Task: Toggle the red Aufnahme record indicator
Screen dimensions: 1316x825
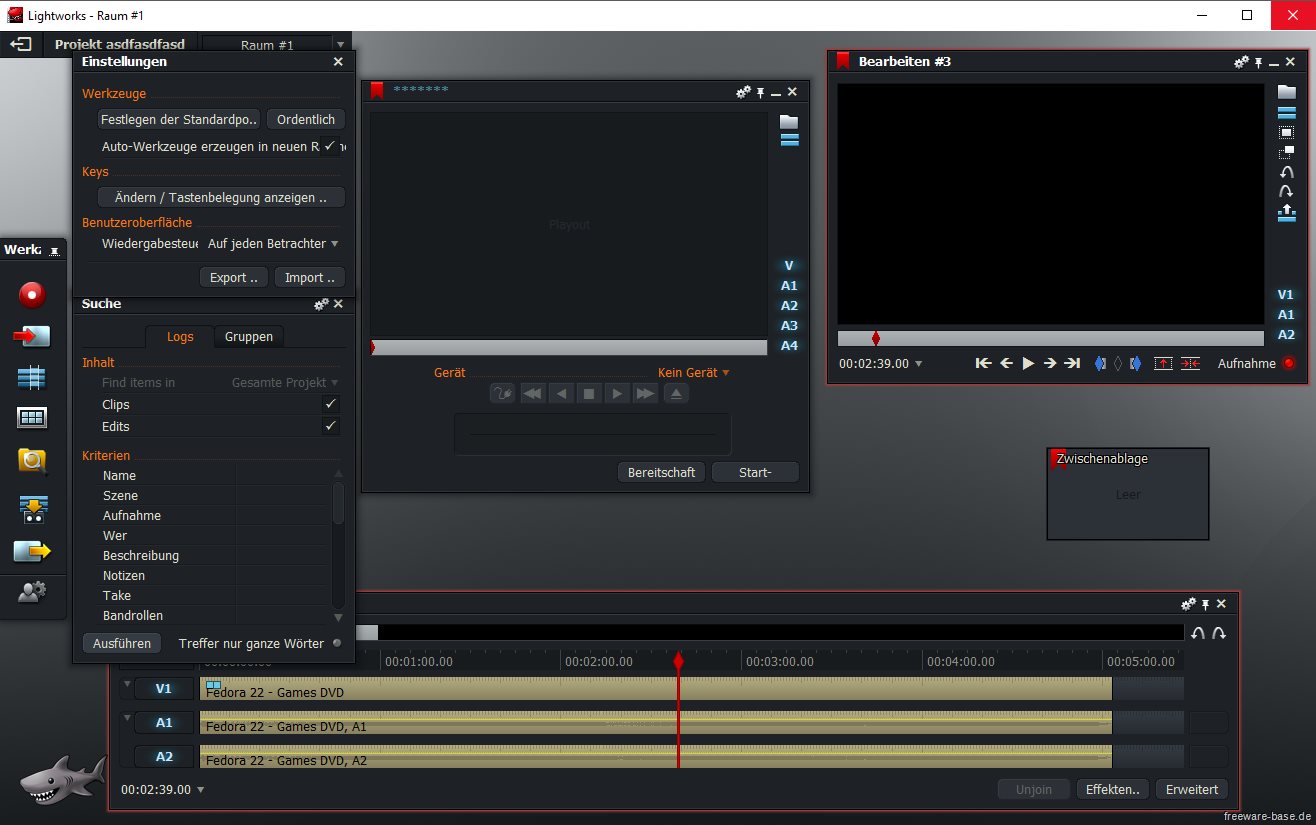Action: (1288, 364)
